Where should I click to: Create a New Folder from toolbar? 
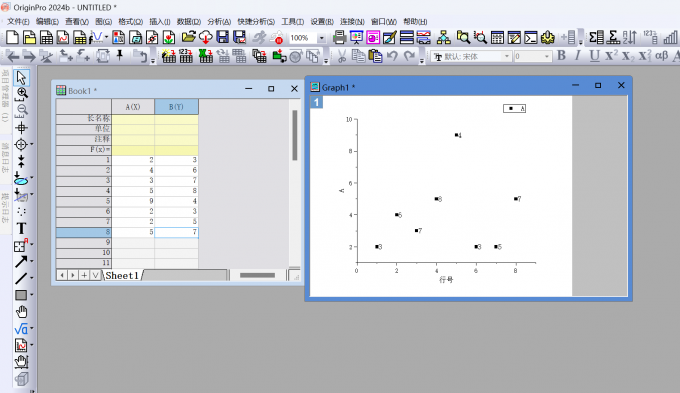point(29,38)
